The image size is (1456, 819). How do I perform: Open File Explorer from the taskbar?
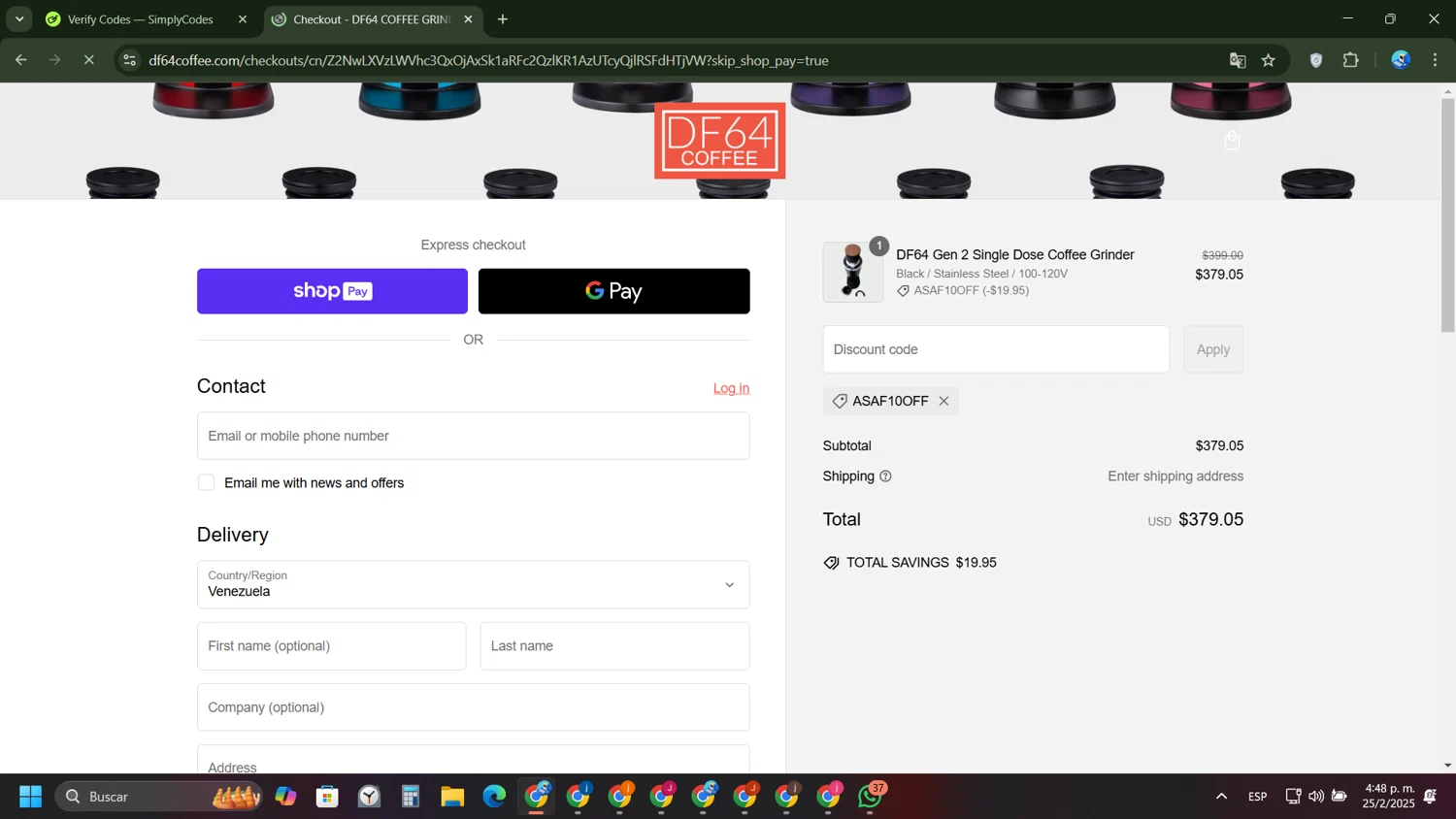[452, 797]
